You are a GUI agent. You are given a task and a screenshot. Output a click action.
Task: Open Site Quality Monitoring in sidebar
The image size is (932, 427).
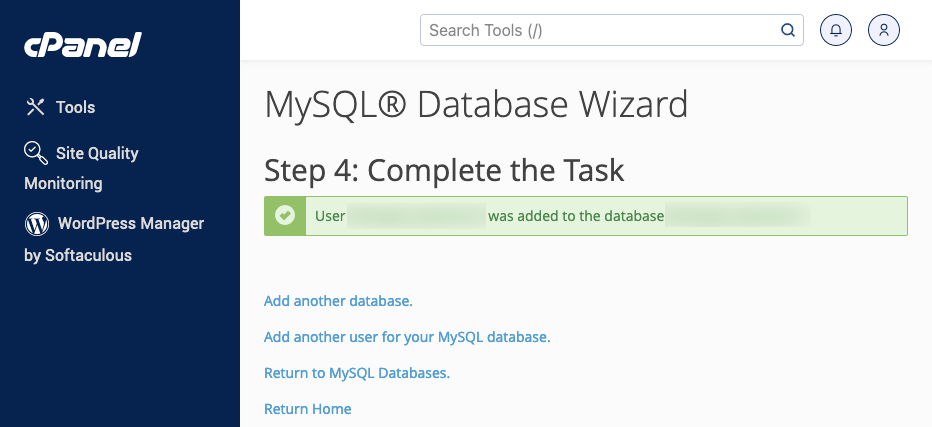click(81, 168)
